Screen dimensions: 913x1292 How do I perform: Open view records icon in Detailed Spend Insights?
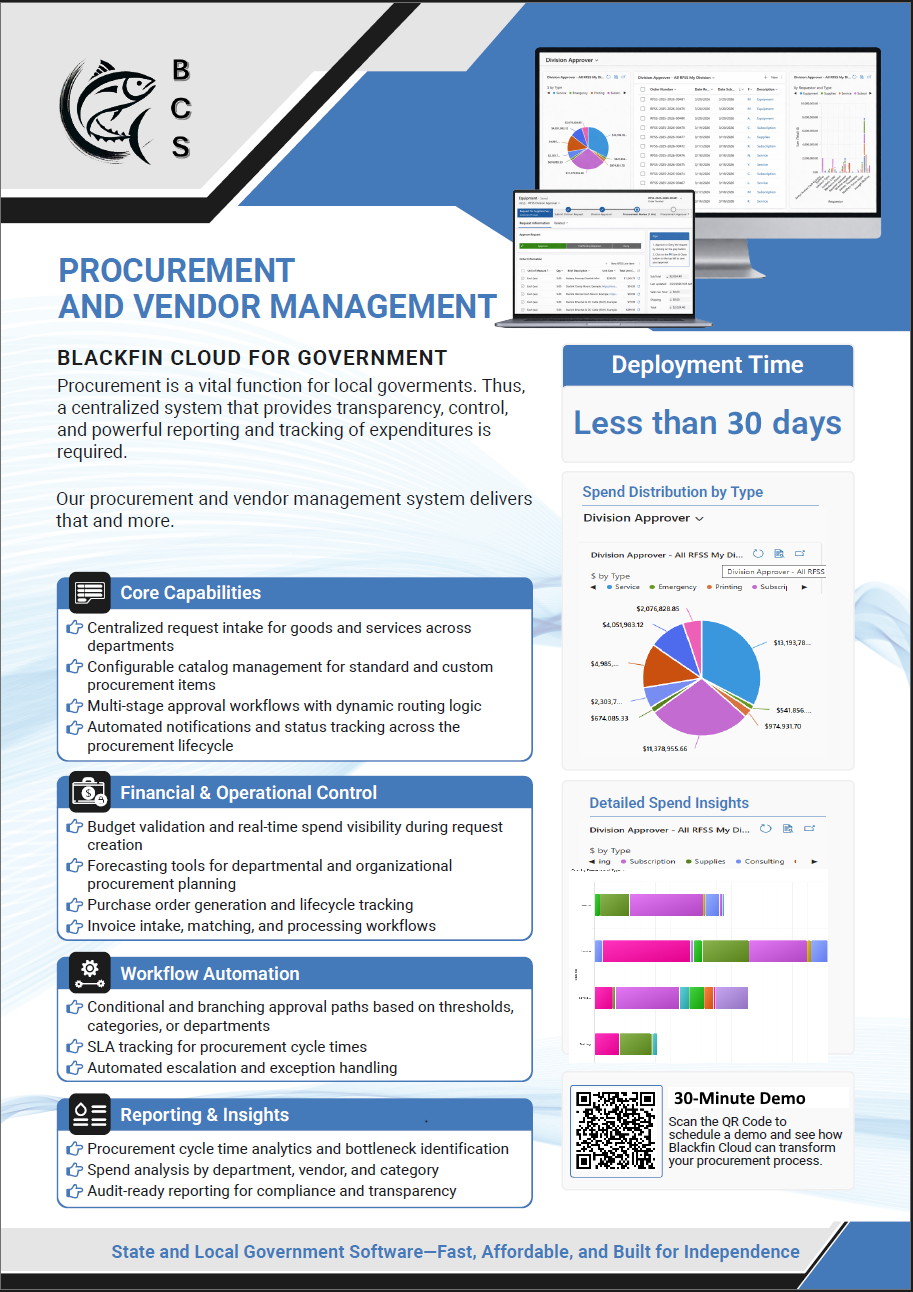coord(788,829)
